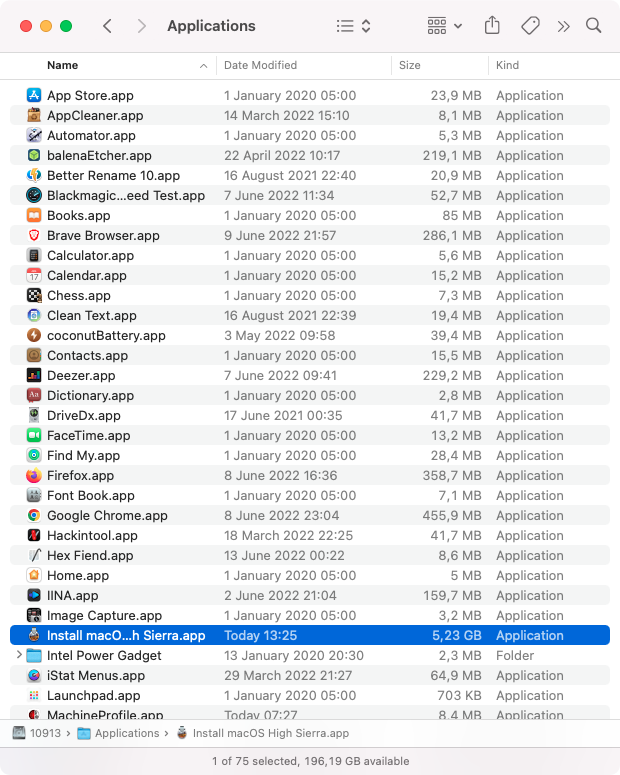The image size is (620, 775).
Task: Click the AppCleaner app icon
Action: tap(34, 115)
